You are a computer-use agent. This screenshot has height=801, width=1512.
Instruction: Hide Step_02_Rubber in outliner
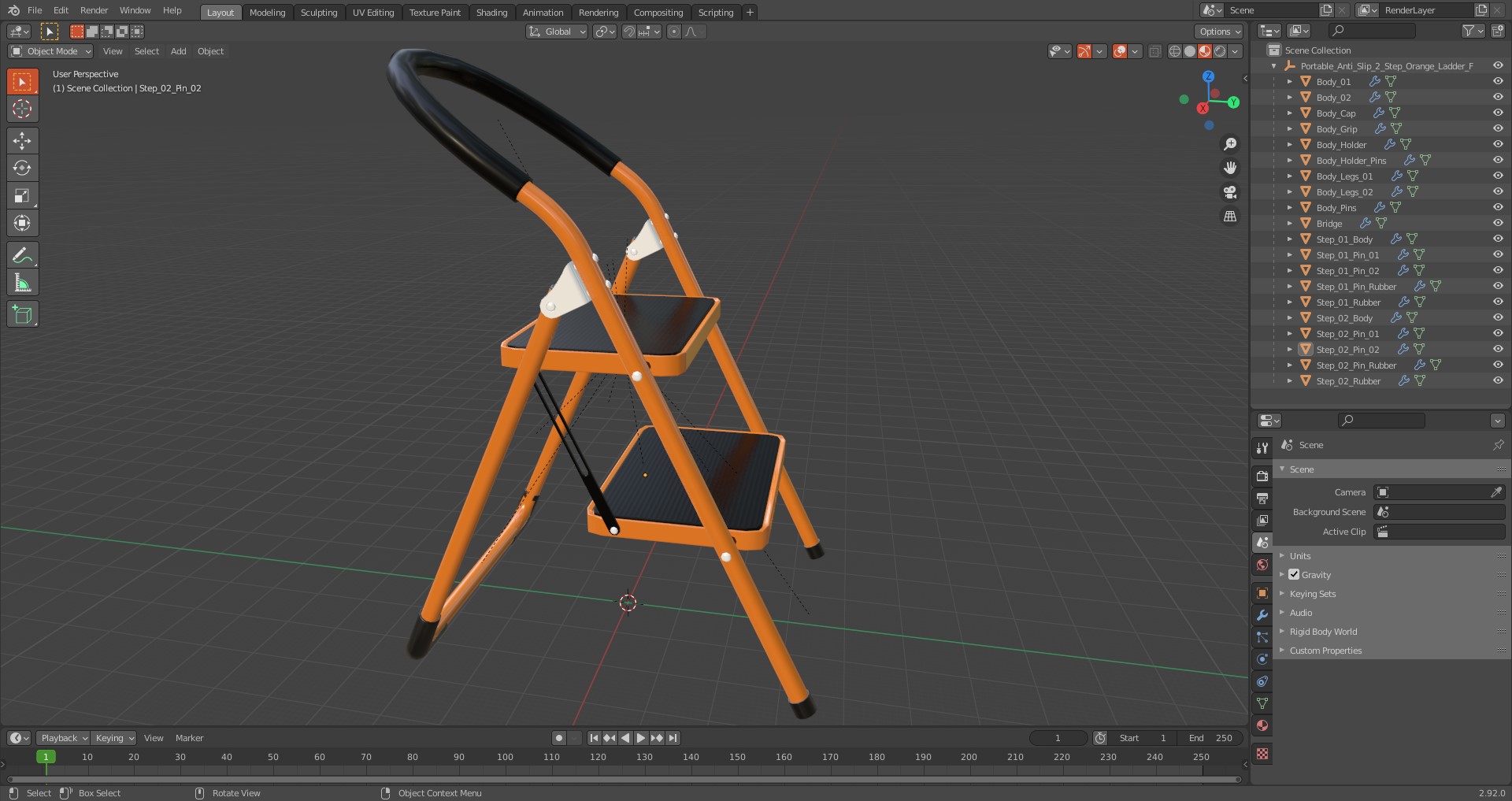(1498, 380)
